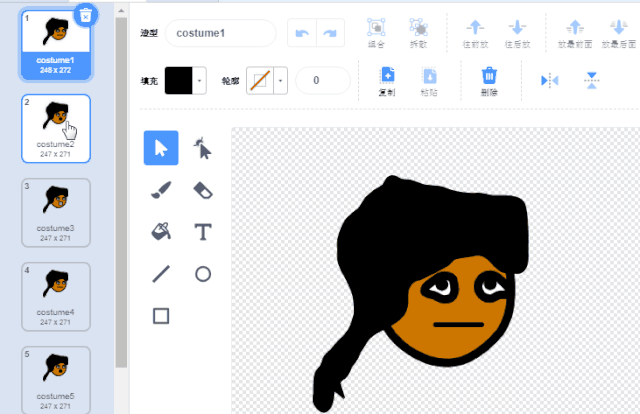640x414 pixels.
Task: Click the costume name input field
Action: click(x=220, y=34)
